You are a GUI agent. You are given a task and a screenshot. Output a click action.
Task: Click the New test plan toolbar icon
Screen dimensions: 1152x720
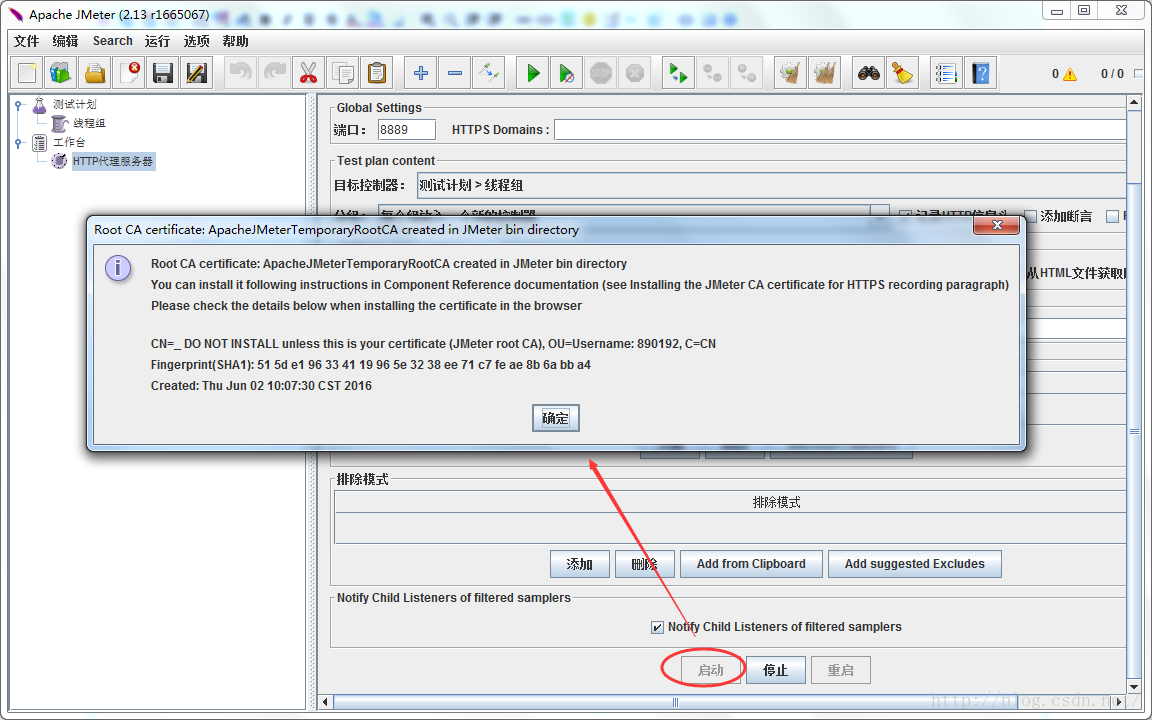pos(27,73)
